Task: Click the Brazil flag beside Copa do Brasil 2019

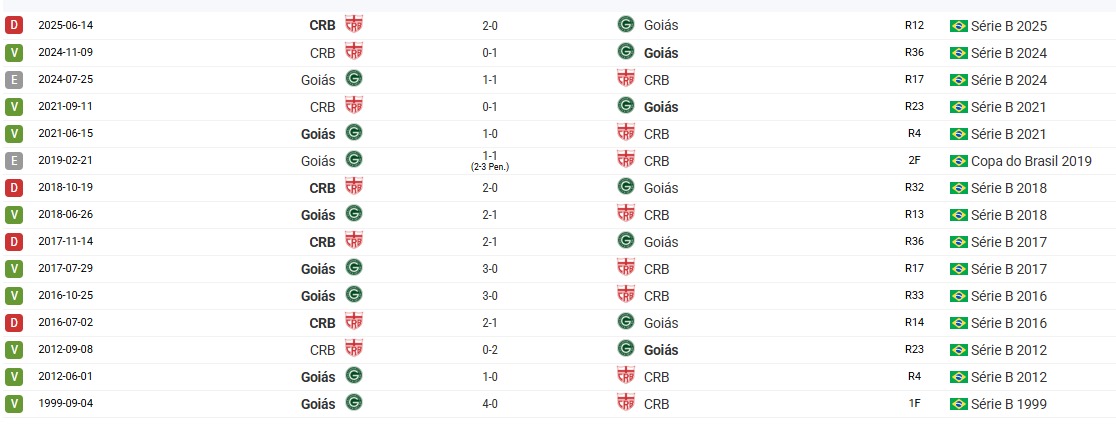Action: (958, 160)
